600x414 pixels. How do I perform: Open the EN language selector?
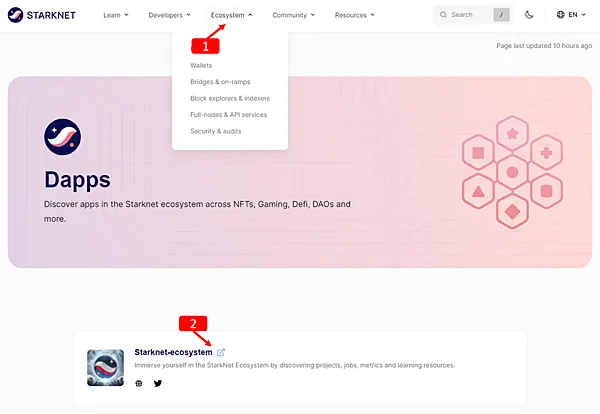571,15
